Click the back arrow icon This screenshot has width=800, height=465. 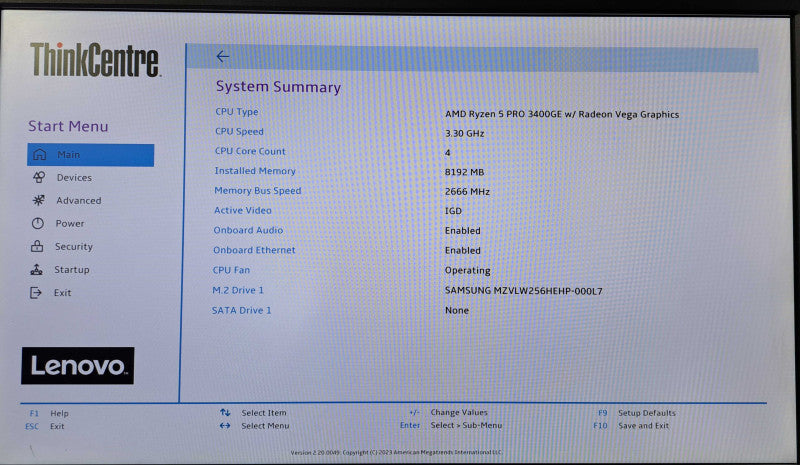click(x=222, y=56)
